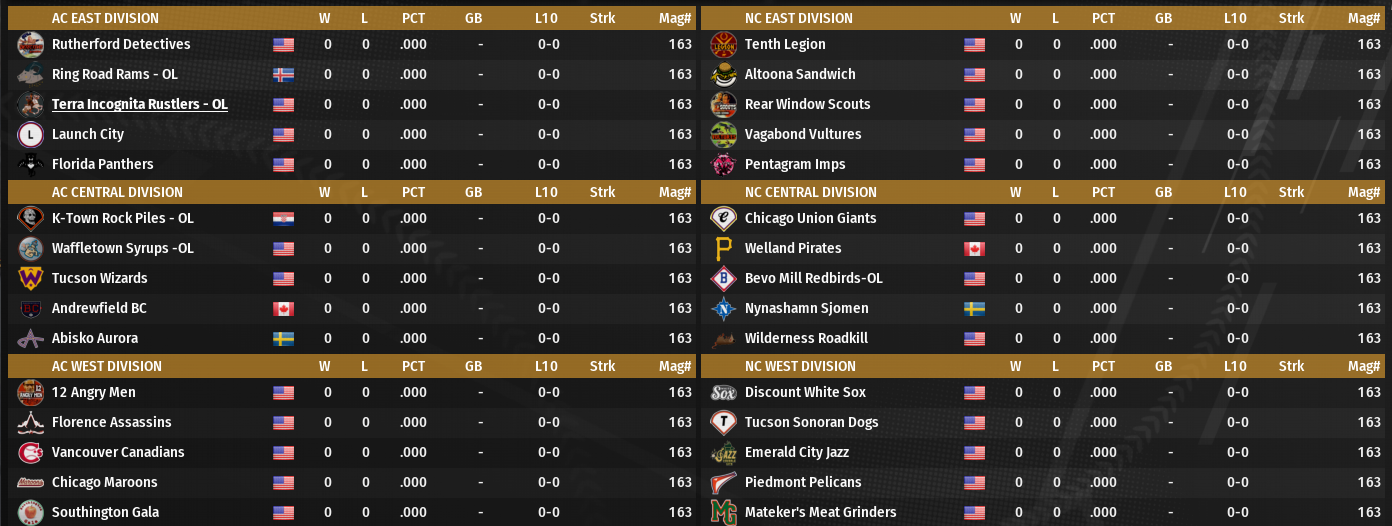
Task: Click the Chicago Union Giants logo
Action: pos(723,219)
